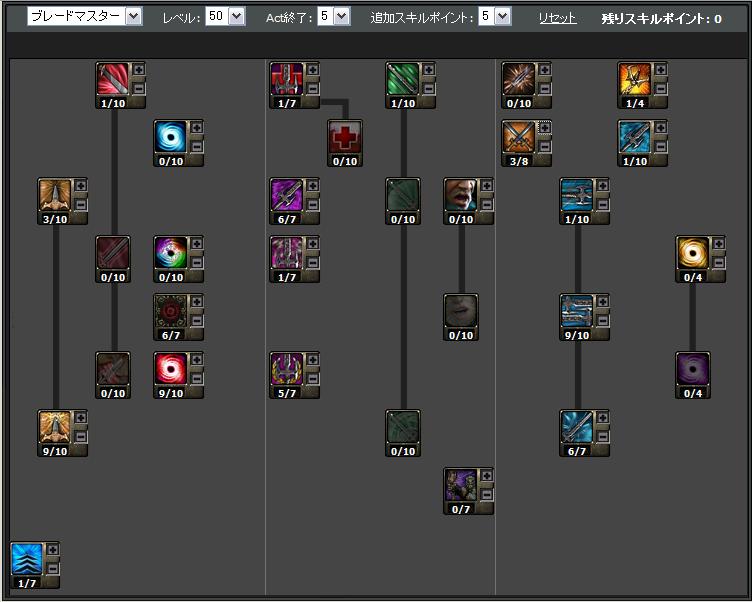Select the purple sword skill icon showing 6/7
The width and height of the screenshot is (752, 602).
point(287,195)
